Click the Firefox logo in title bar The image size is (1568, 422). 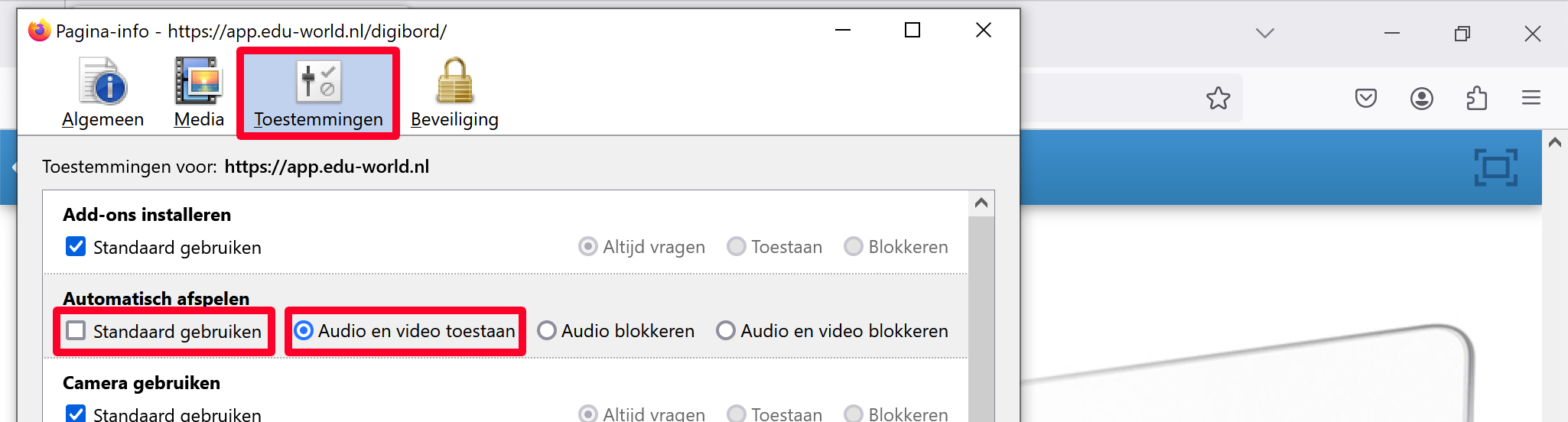click(x=39, y=31)
